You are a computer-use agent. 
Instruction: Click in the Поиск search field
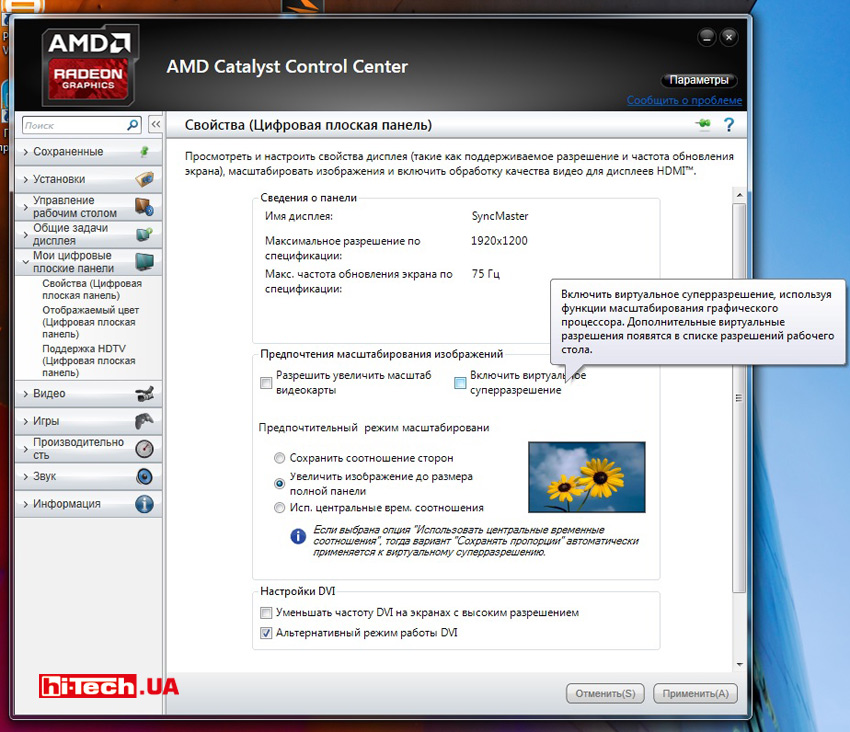[x=72, y=126]
